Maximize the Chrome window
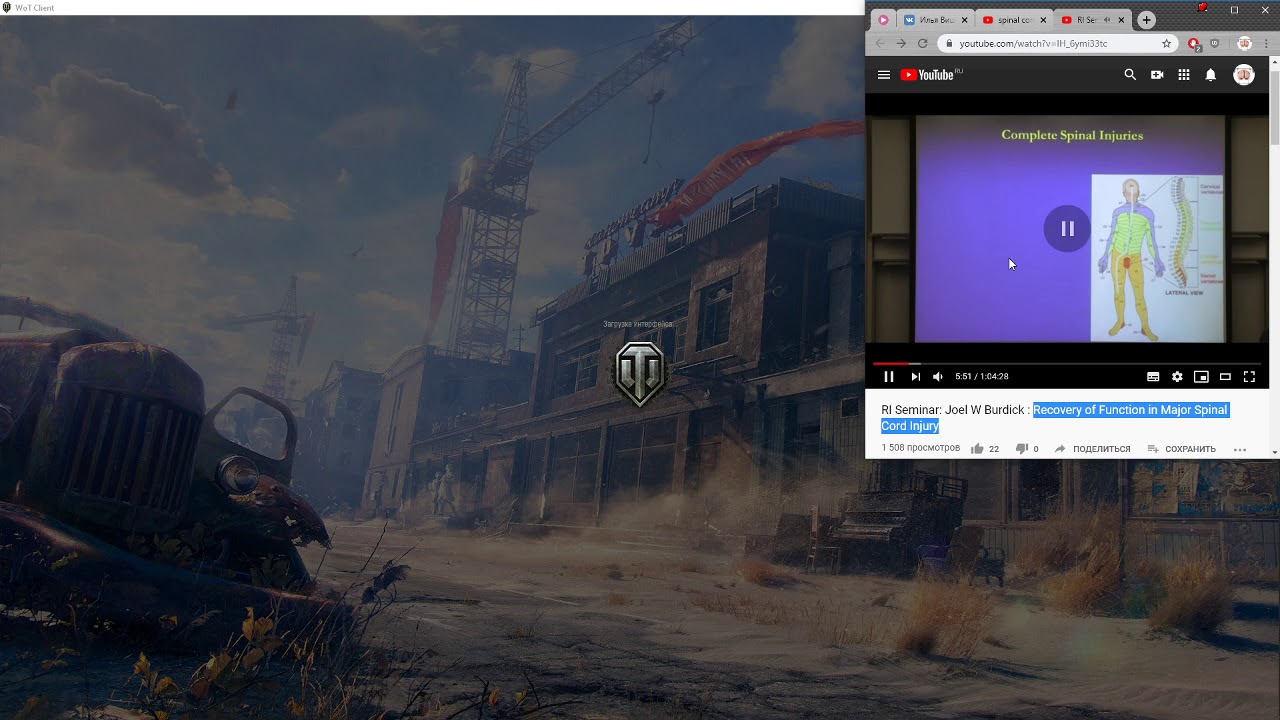This screenshot has height=720, width=1280. click(x=1234, y=10)
